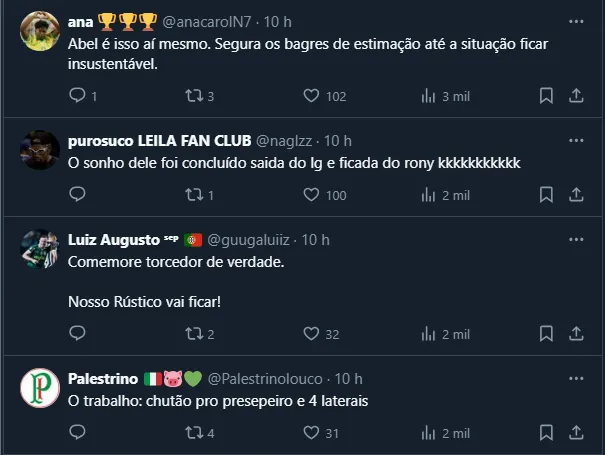Share ana's tweet
This screenshot has height=455, width=605.
pyautogui.click(x=576, y=96)
